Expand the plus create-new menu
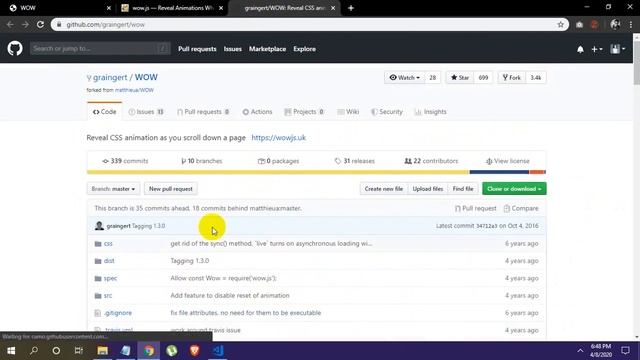 click(x=597, y=49)
